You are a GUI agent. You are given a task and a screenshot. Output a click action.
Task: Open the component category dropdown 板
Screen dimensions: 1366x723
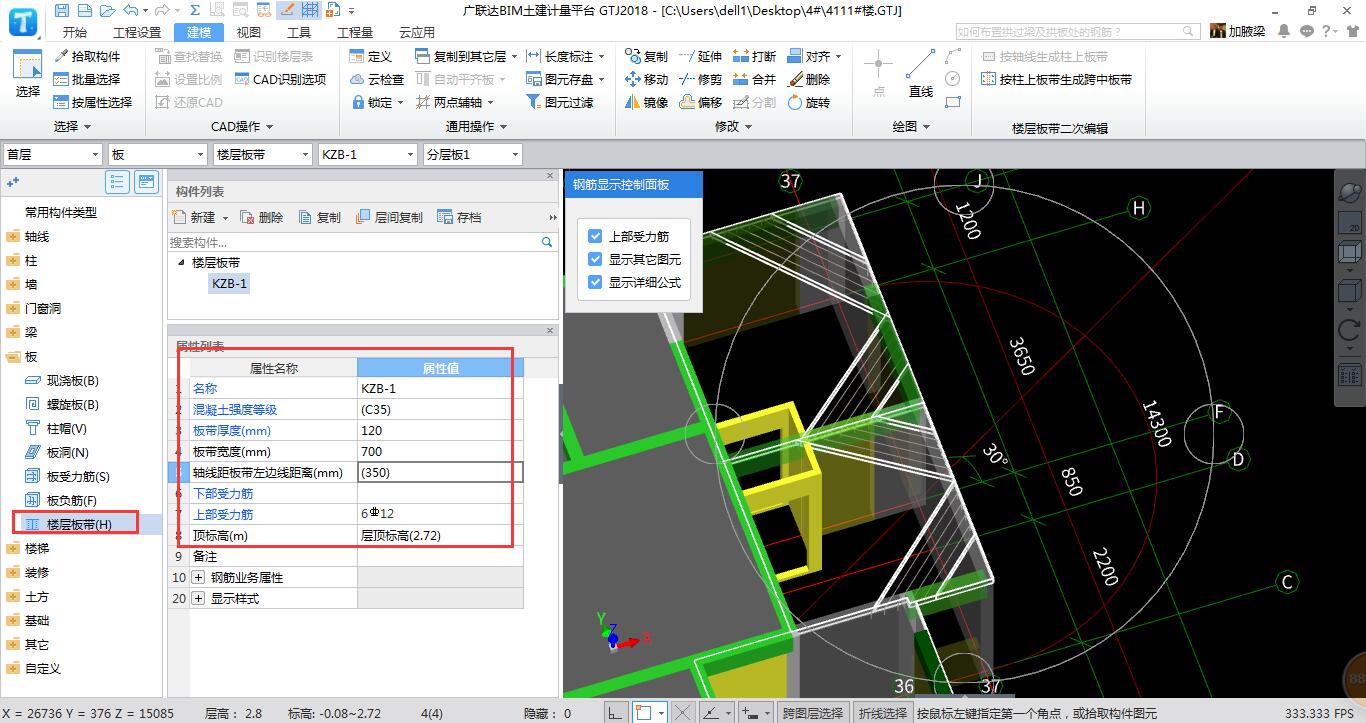[157, 154]
